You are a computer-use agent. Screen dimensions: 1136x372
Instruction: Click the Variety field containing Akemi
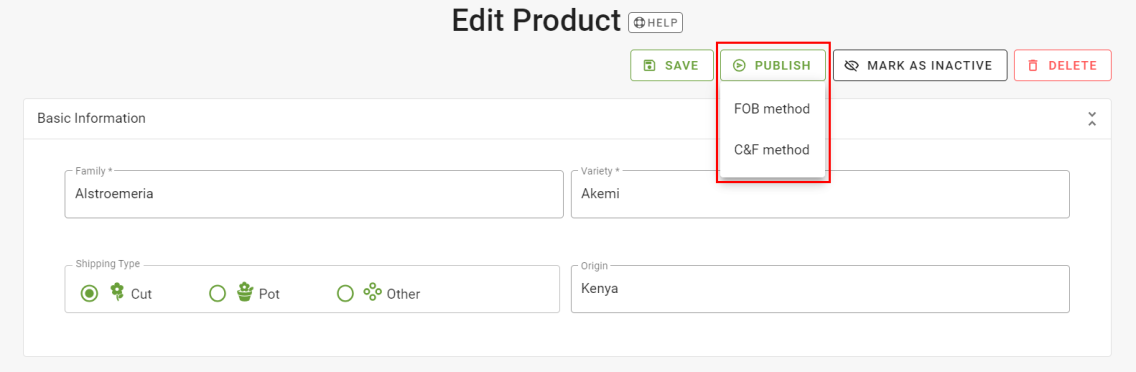click(x=820, y=194)
